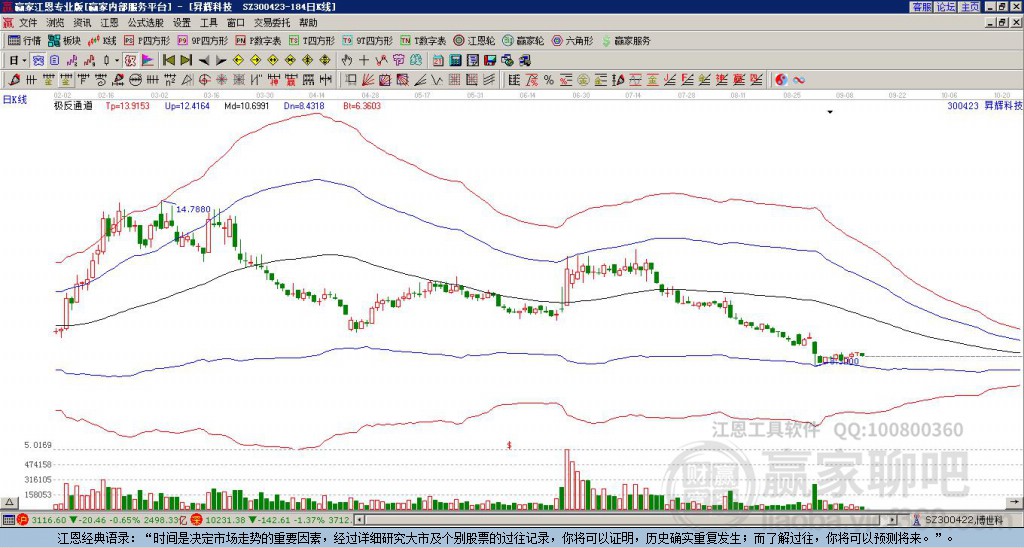Viewport: 1024px width, 548px height.
Task: Jump to first bar icon
Action: [x=168, y=60]
